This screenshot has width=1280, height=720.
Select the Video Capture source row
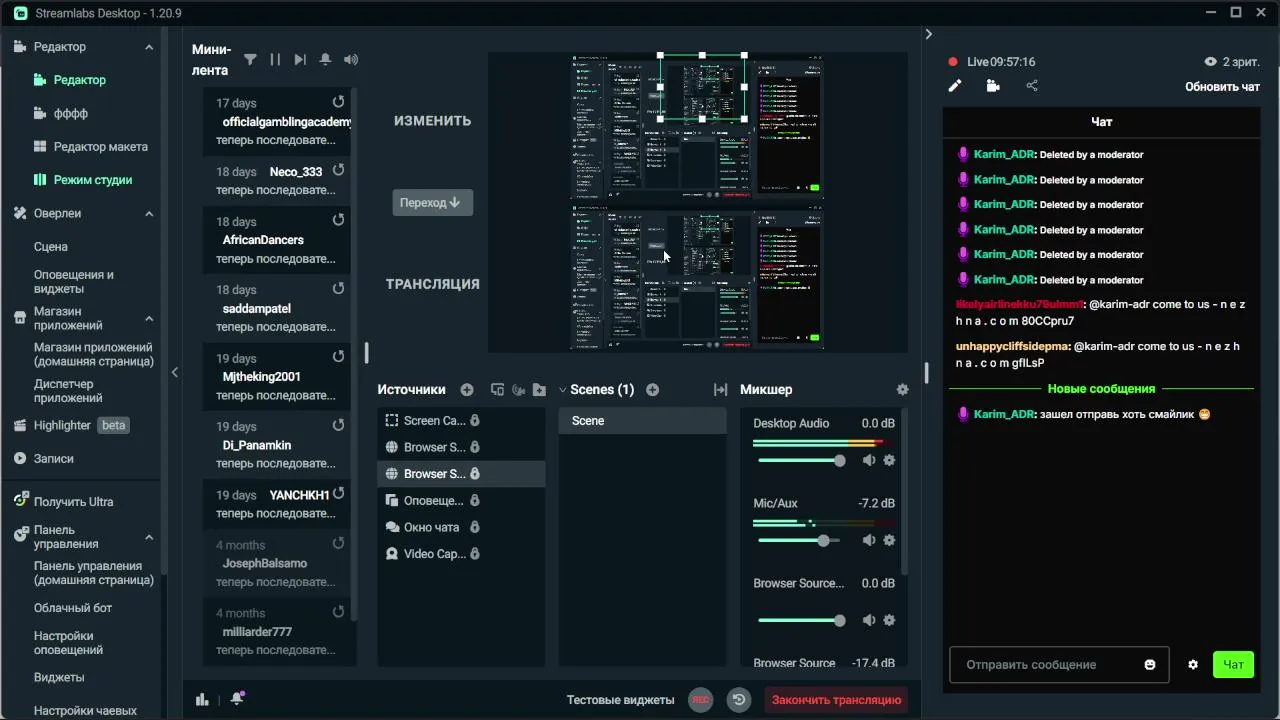coord(461,554)
